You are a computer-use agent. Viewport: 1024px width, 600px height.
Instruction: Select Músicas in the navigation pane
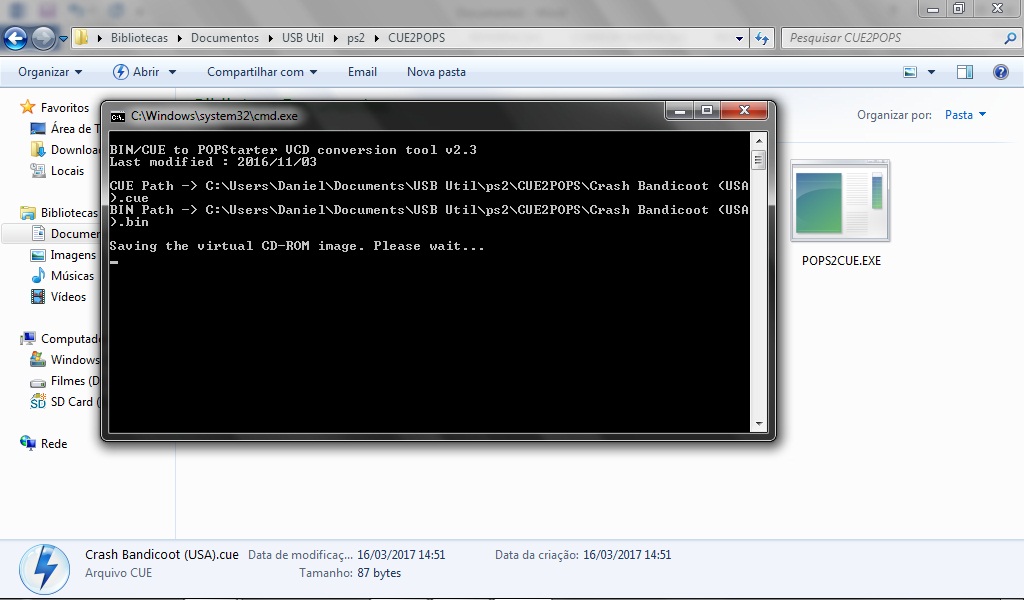click(72, 276)
